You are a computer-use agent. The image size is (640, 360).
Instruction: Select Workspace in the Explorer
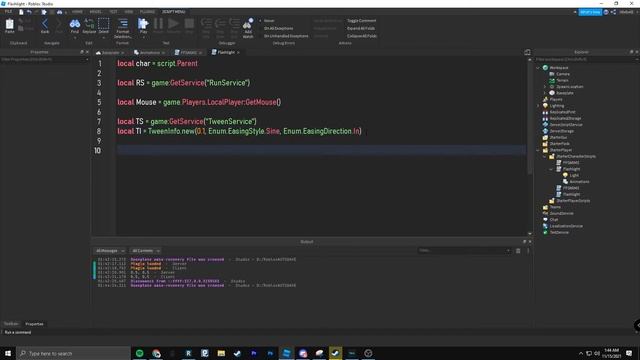click(x=559, y=68)
